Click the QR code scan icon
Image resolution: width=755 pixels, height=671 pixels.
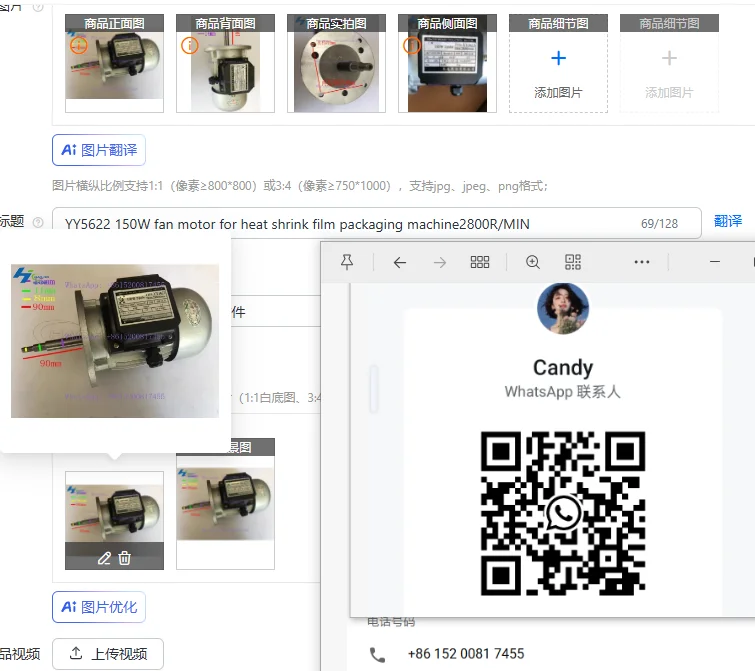coord(573,262)
